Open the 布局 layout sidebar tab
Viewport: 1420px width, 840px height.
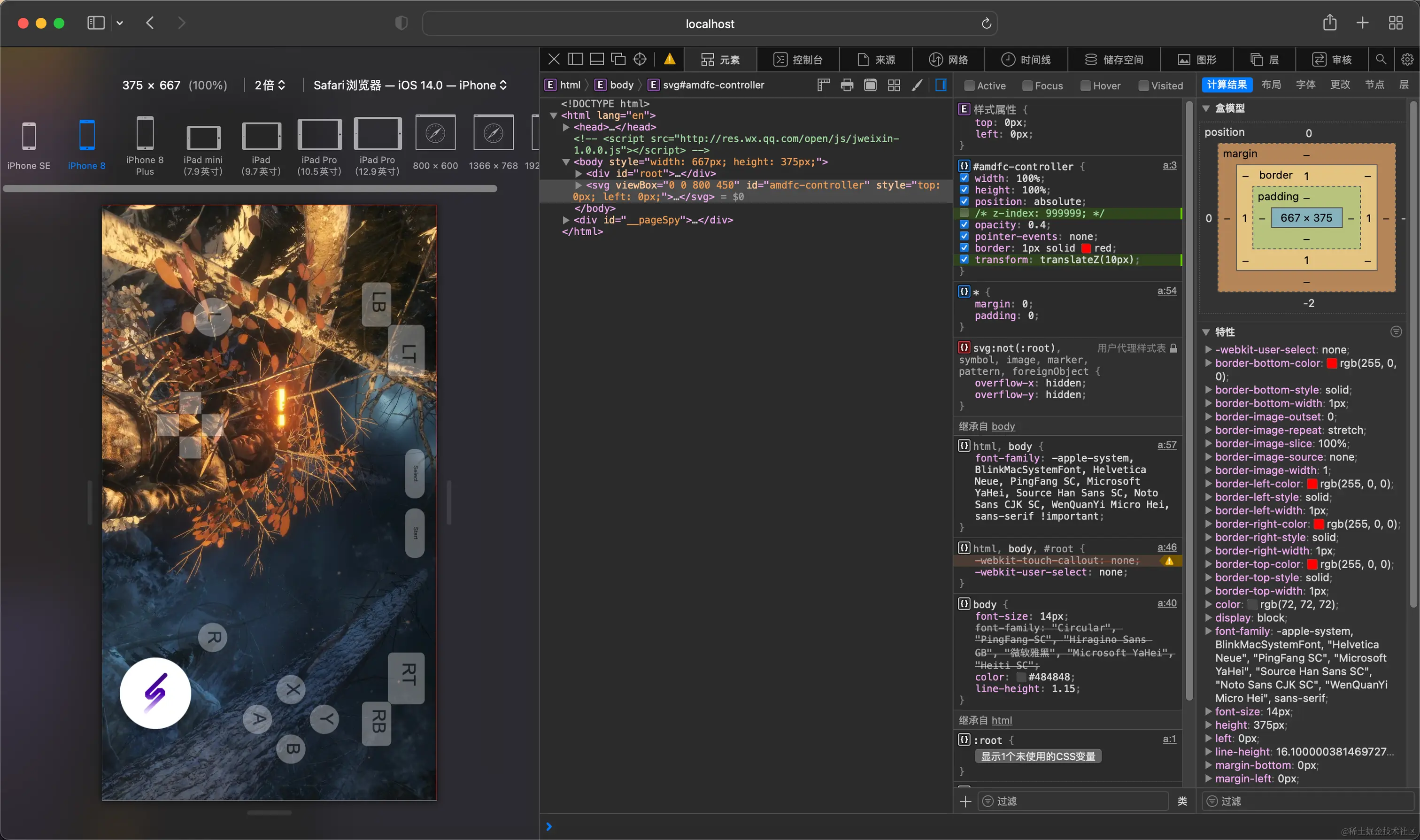(x=1271, y=85)
